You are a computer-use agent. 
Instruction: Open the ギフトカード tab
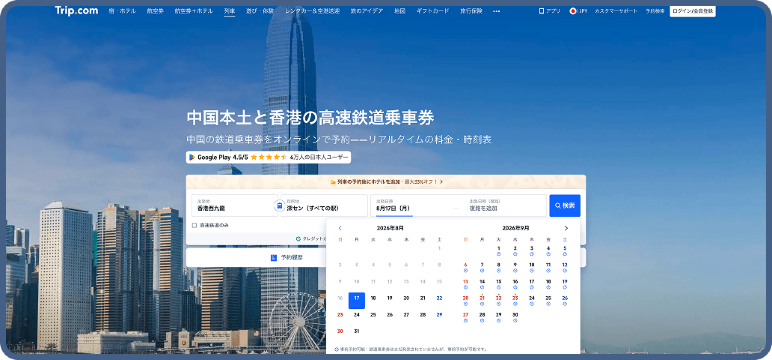[x=433, y=11]
